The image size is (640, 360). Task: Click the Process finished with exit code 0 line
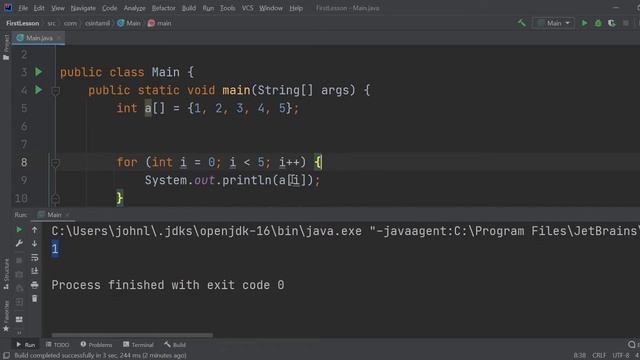pyautogui.click(x=168, y=285)
